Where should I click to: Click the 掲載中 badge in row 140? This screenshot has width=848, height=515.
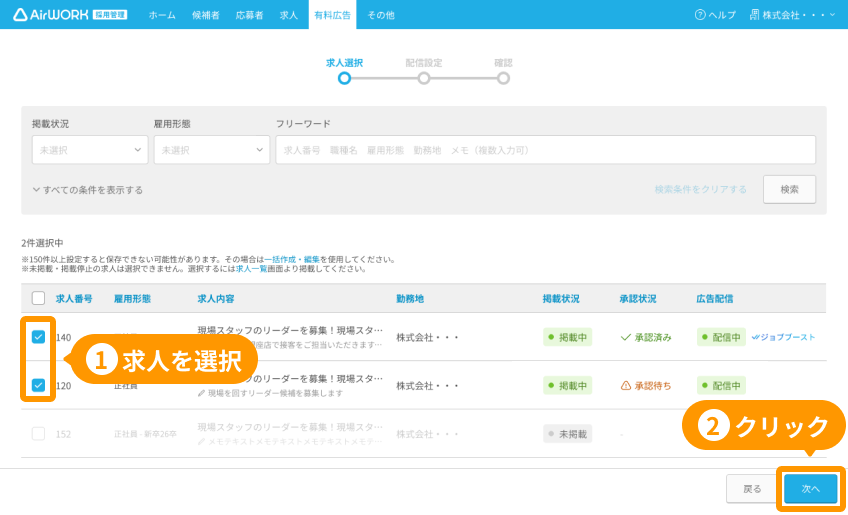(567, 337)
